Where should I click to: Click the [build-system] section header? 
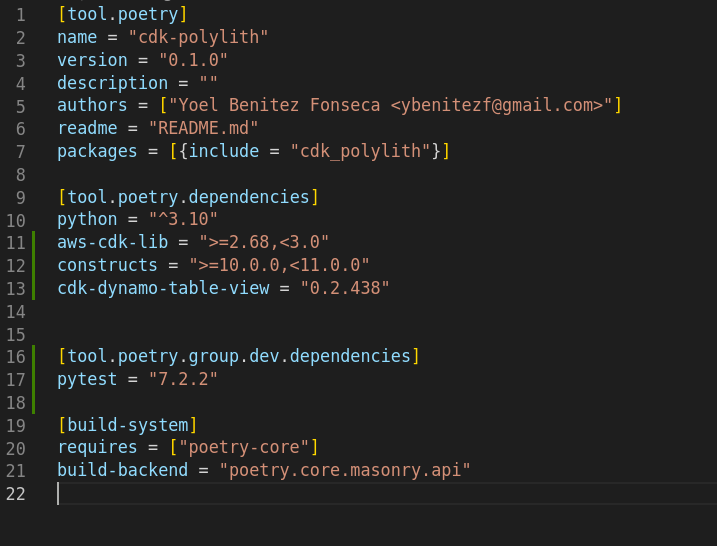tap(127, 425)
